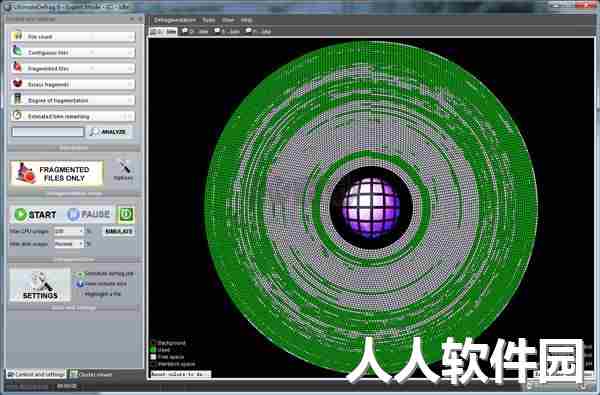Open the View menu
This screenshot has width=600, height=395.
228,20
